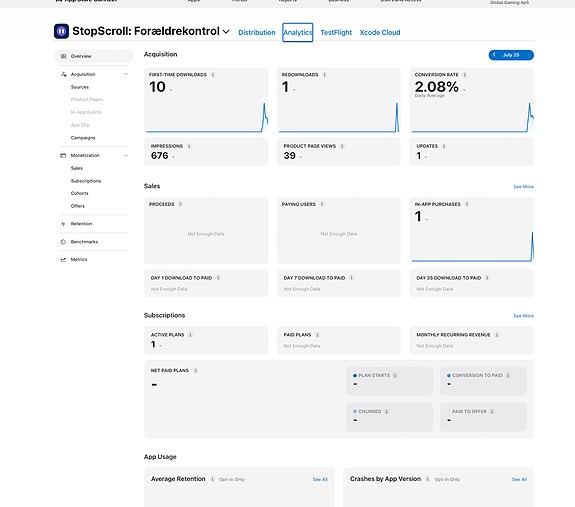Open Sources under Acquisition
Screen dimensions: 575x507
pos(80,87)
